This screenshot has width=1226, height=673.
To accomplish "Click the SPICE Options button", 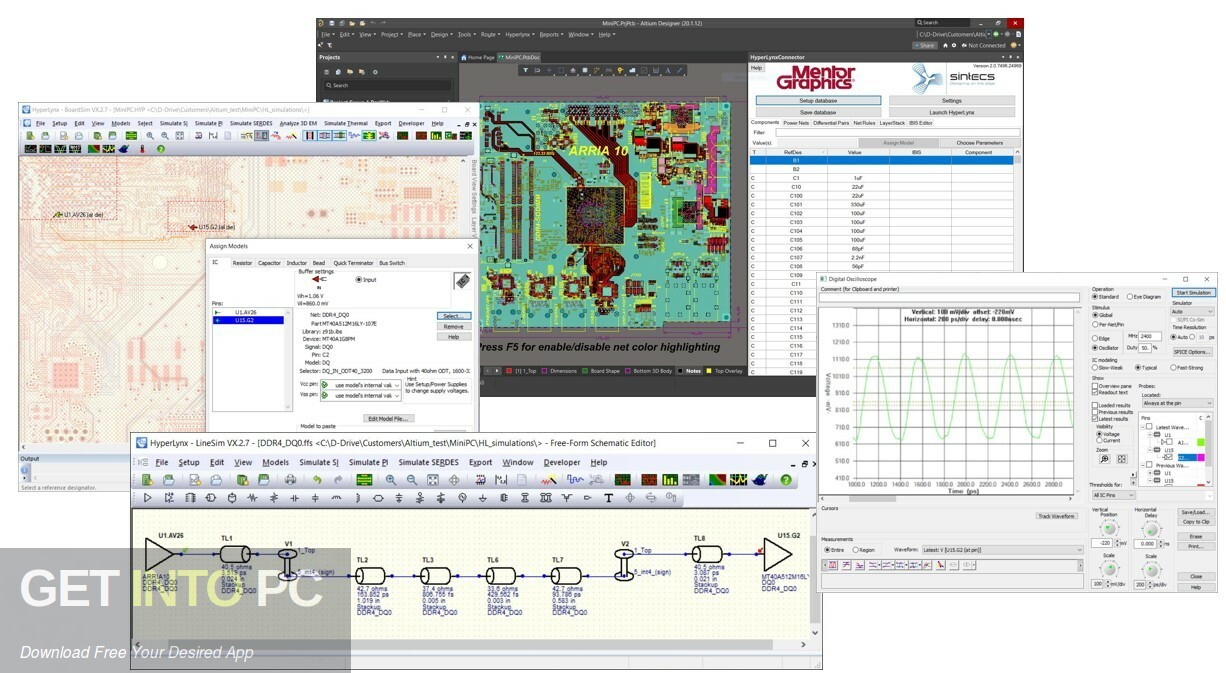I will pyautogui.click(x=1193, y=352).
